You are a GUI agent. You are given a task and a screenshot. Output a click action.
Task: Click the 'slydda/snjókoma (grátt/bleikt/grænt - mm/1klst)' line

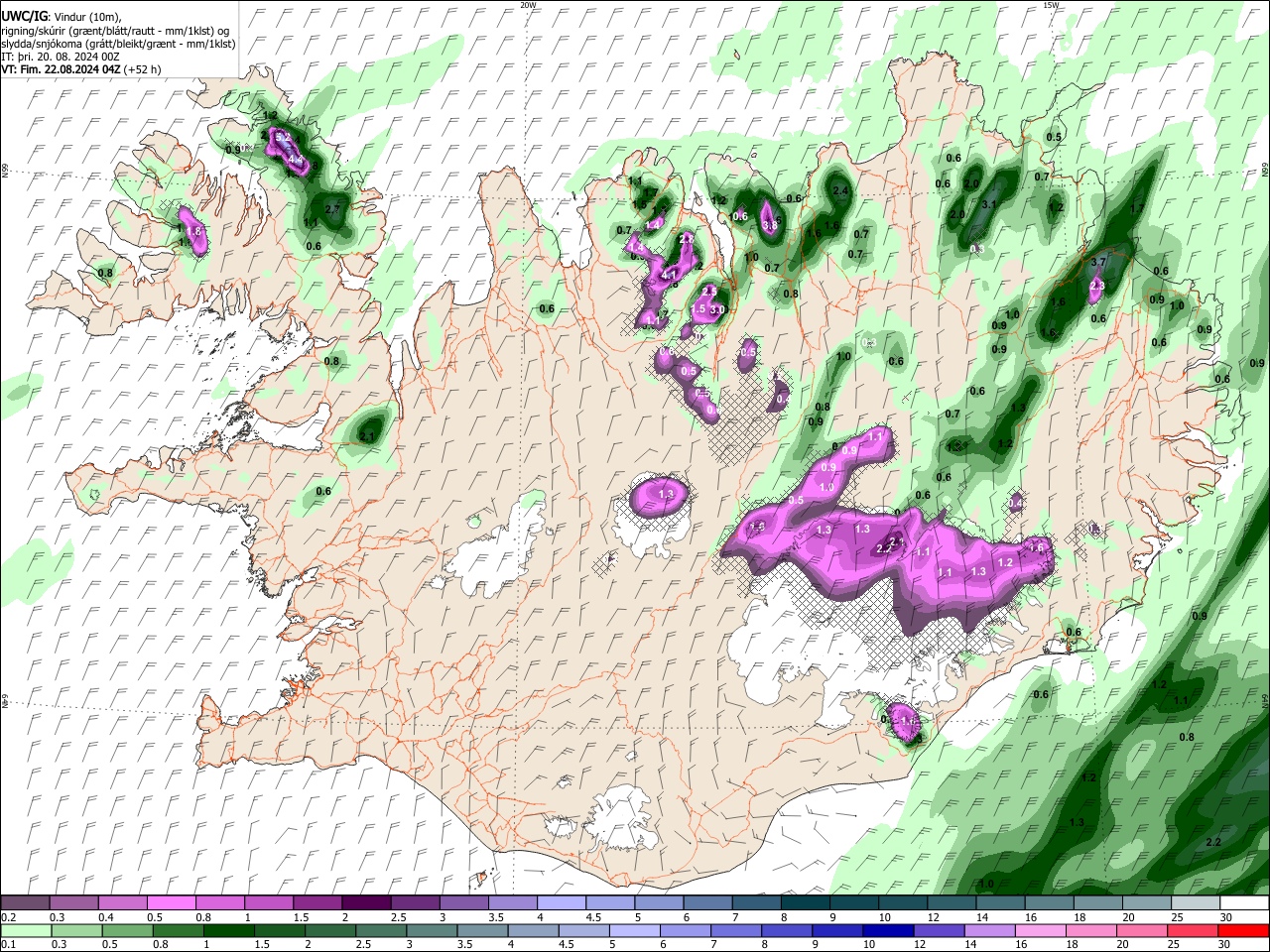[118, 44]
